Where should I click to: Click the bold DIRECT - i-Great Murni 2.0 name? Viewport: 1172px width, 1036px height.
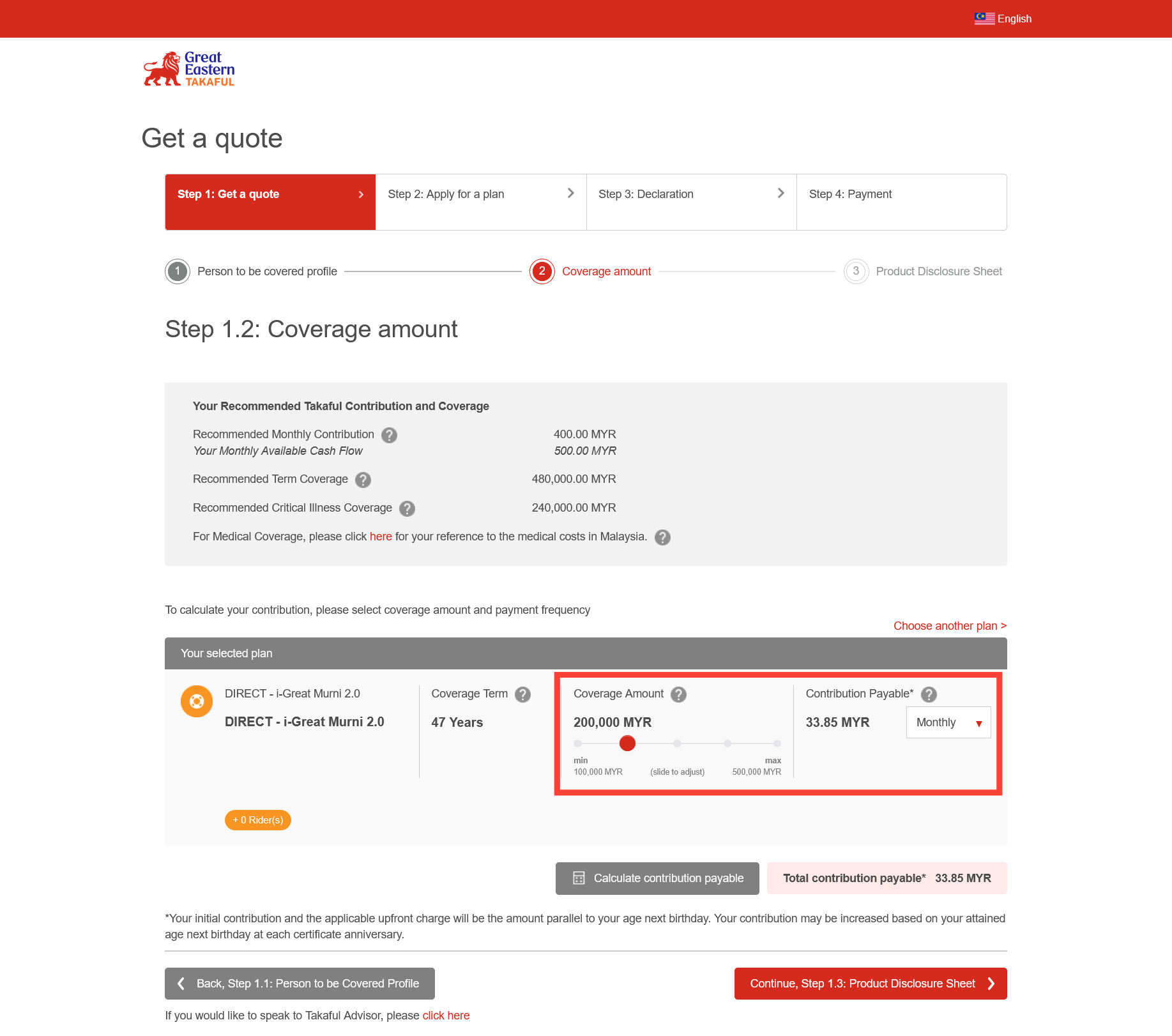point(304,722)
